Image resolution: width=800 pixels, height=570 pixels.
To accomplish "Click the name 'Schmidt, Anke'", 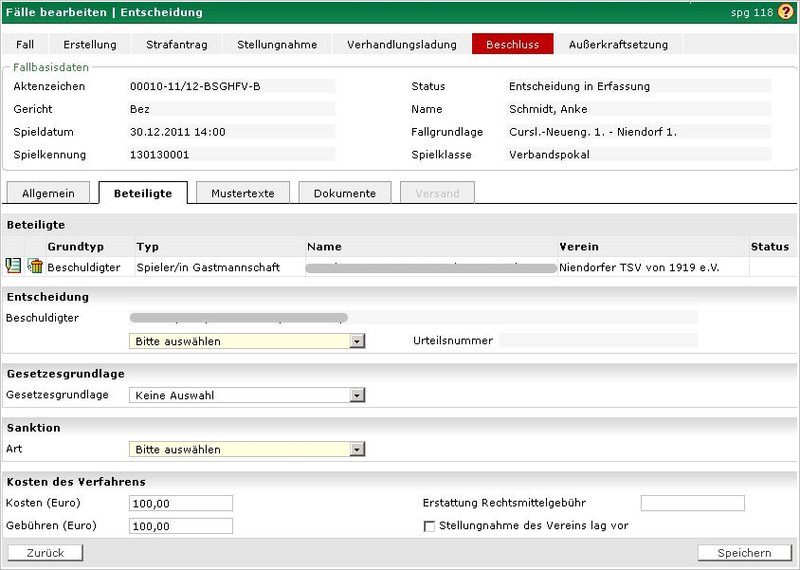I will [548, 109].
